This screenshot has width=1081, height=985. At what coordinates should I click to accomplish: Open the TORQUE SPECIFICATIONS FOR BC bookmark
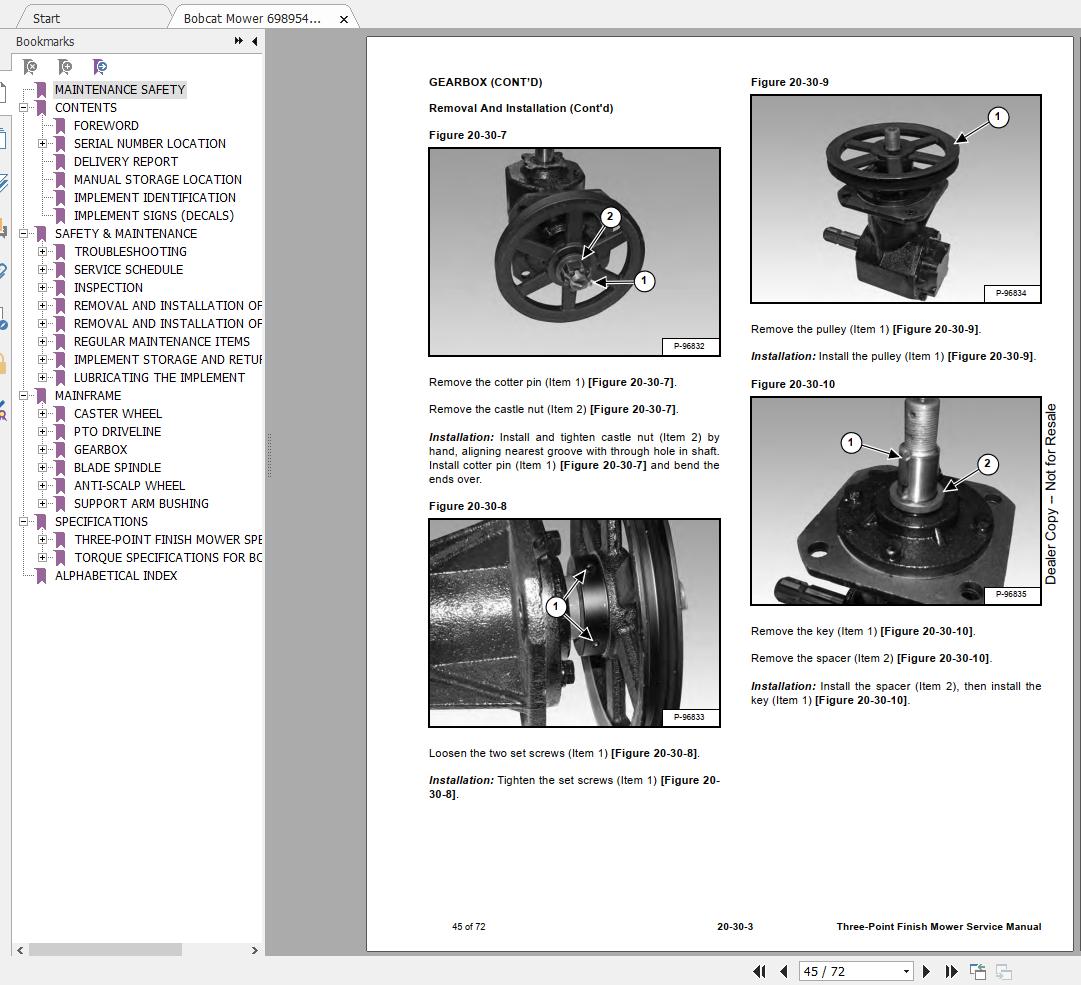pyautogui.click(x=168, y=558)
